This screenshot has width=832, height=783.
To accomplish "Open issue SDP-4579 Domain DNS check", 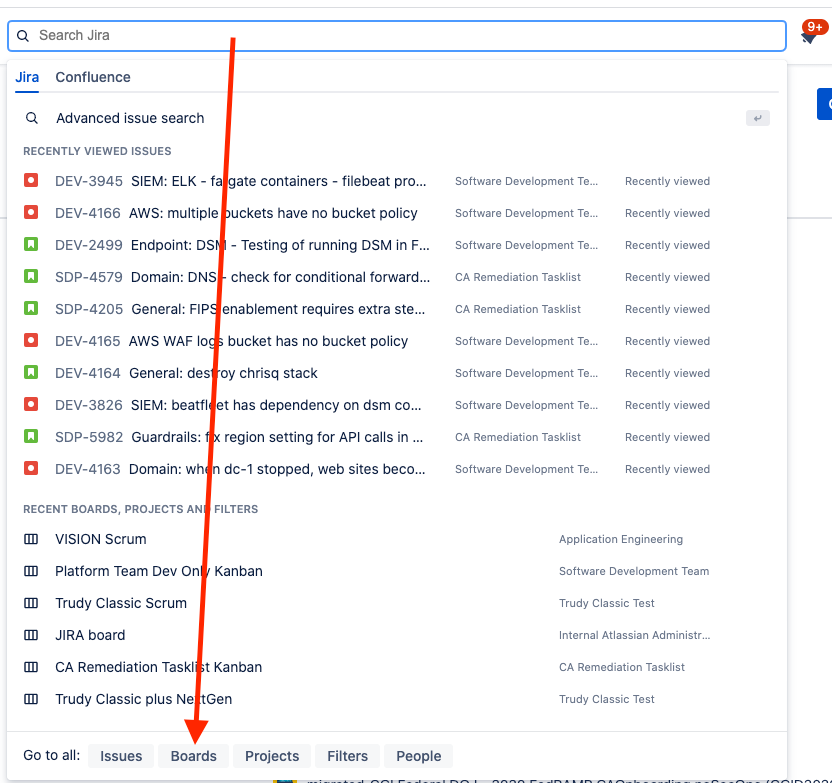I will coord(396,277).
